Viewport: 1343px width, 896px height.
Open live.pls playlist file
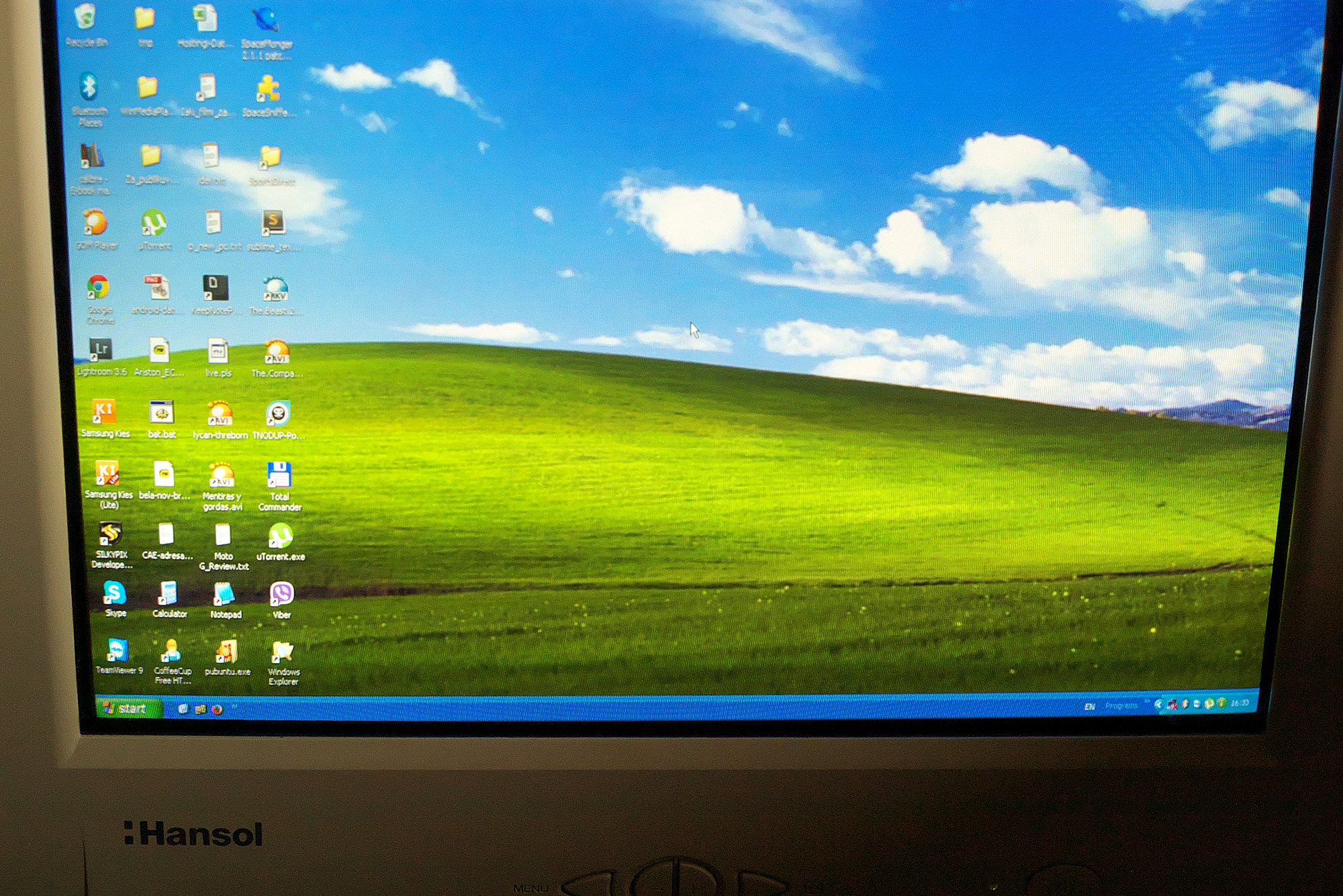[x=218, y=358]
